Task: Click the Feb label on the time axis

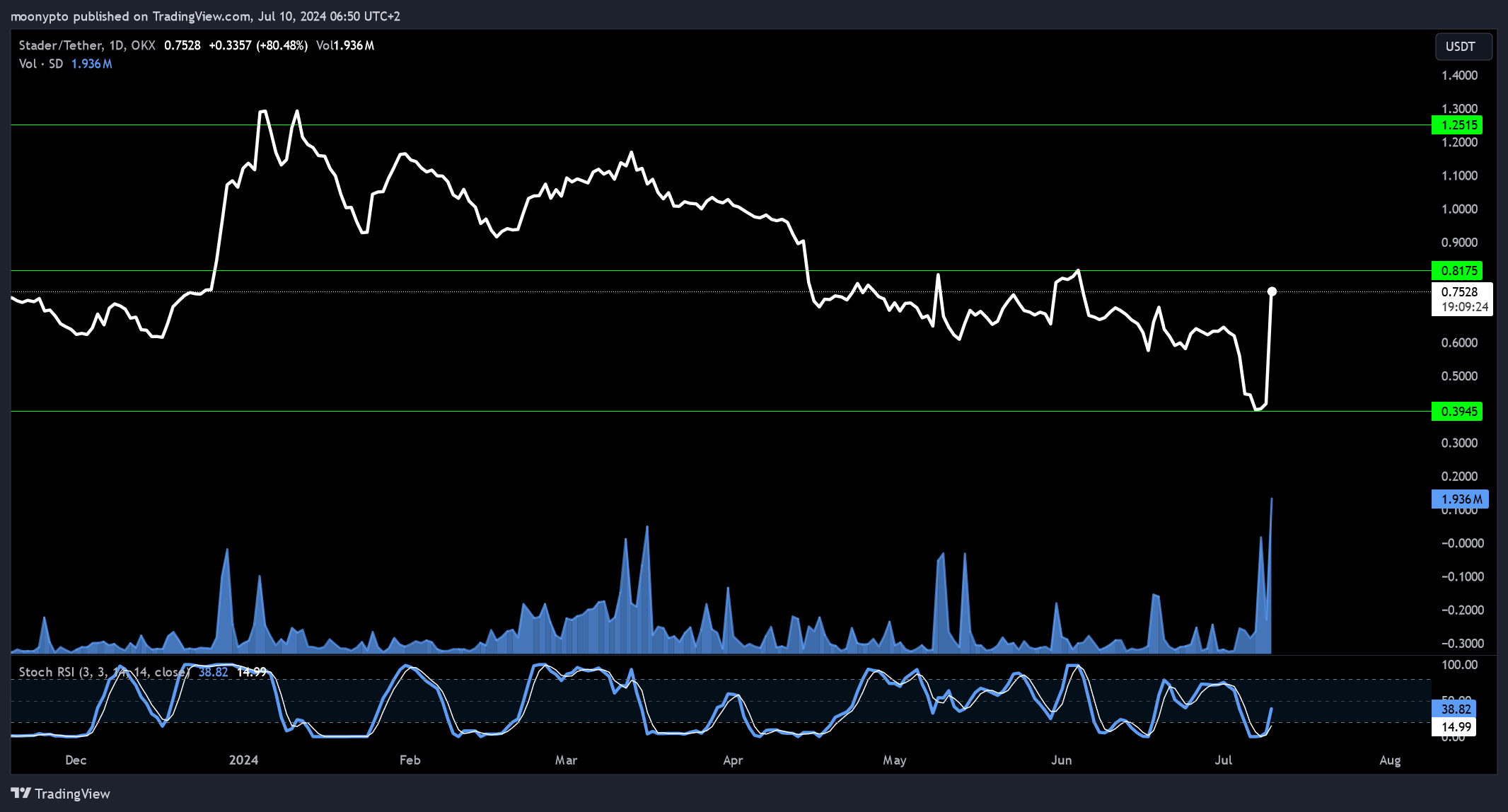Action: click(x=410, y=760)
